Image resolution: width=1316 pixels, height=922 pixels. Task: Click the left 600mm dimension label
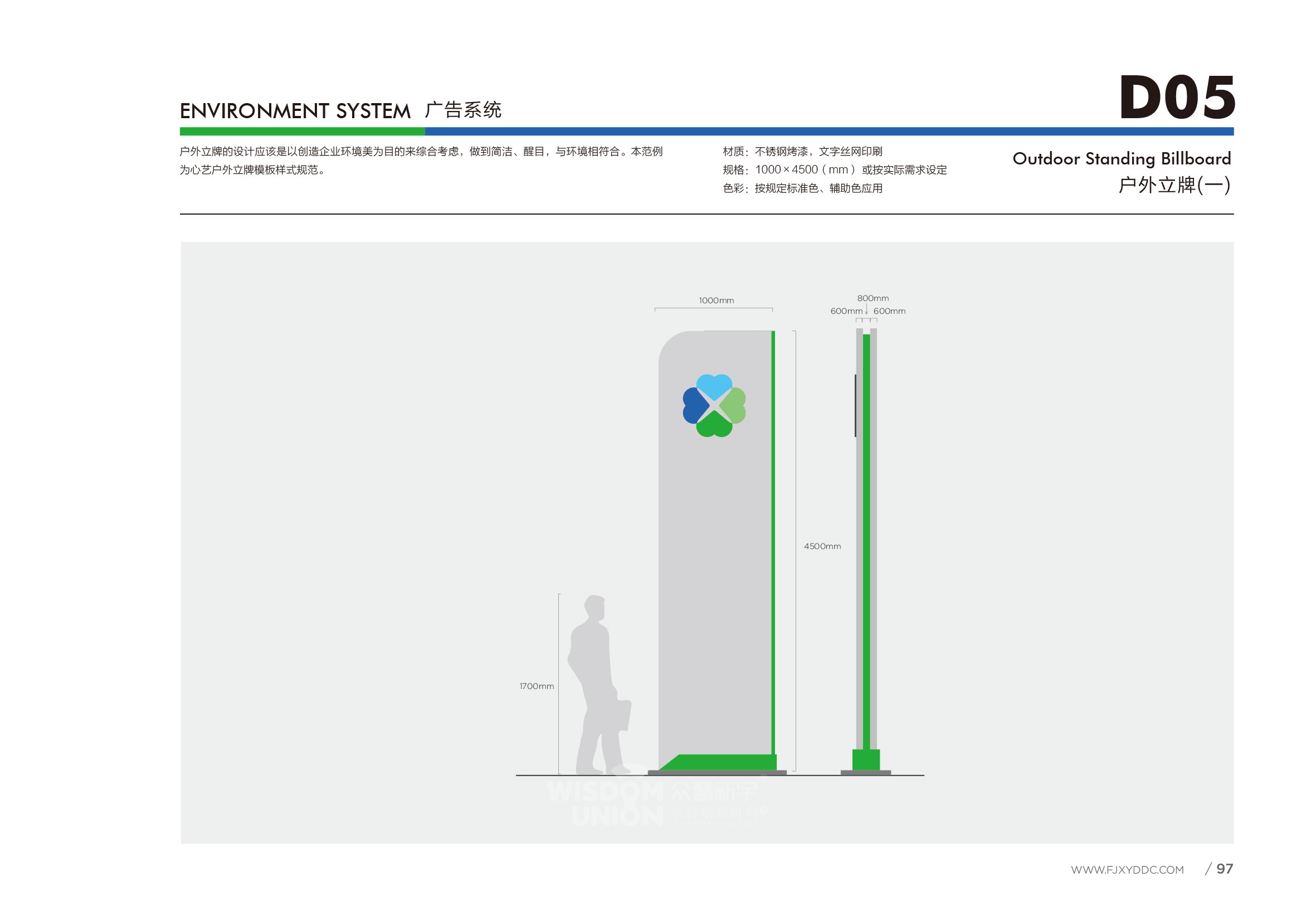point(846,311)
